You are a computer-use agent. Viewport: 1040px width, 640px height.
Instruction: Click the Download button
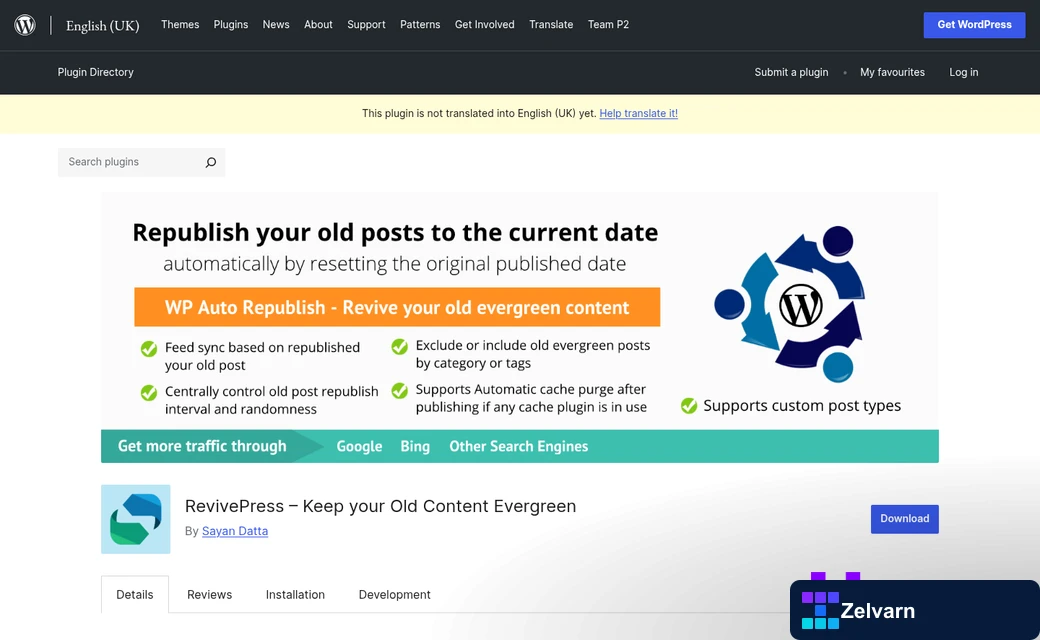[x=904, y=519]
